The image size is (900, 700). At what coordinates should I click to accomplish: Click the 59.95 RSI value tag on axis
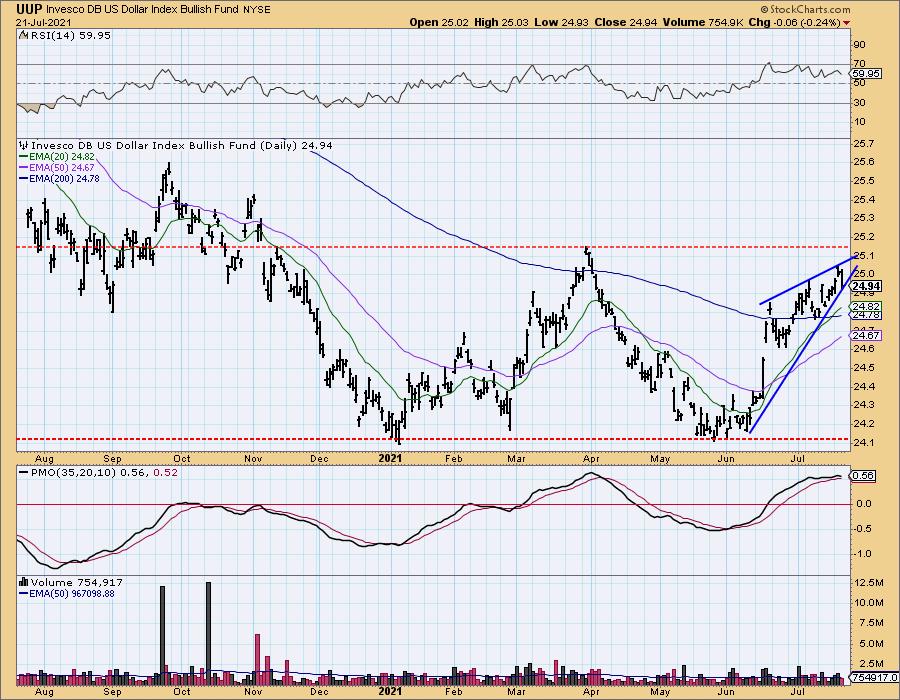click(x=867, y=73)
